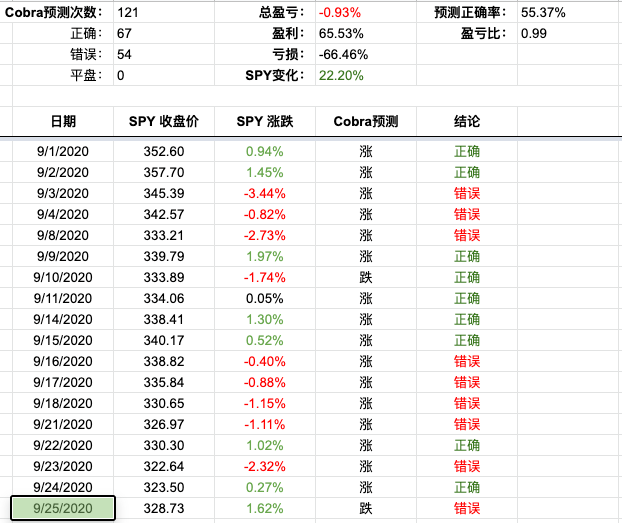
Task: Click the change cell 0.05%
Action: click(x=265, y=298)
